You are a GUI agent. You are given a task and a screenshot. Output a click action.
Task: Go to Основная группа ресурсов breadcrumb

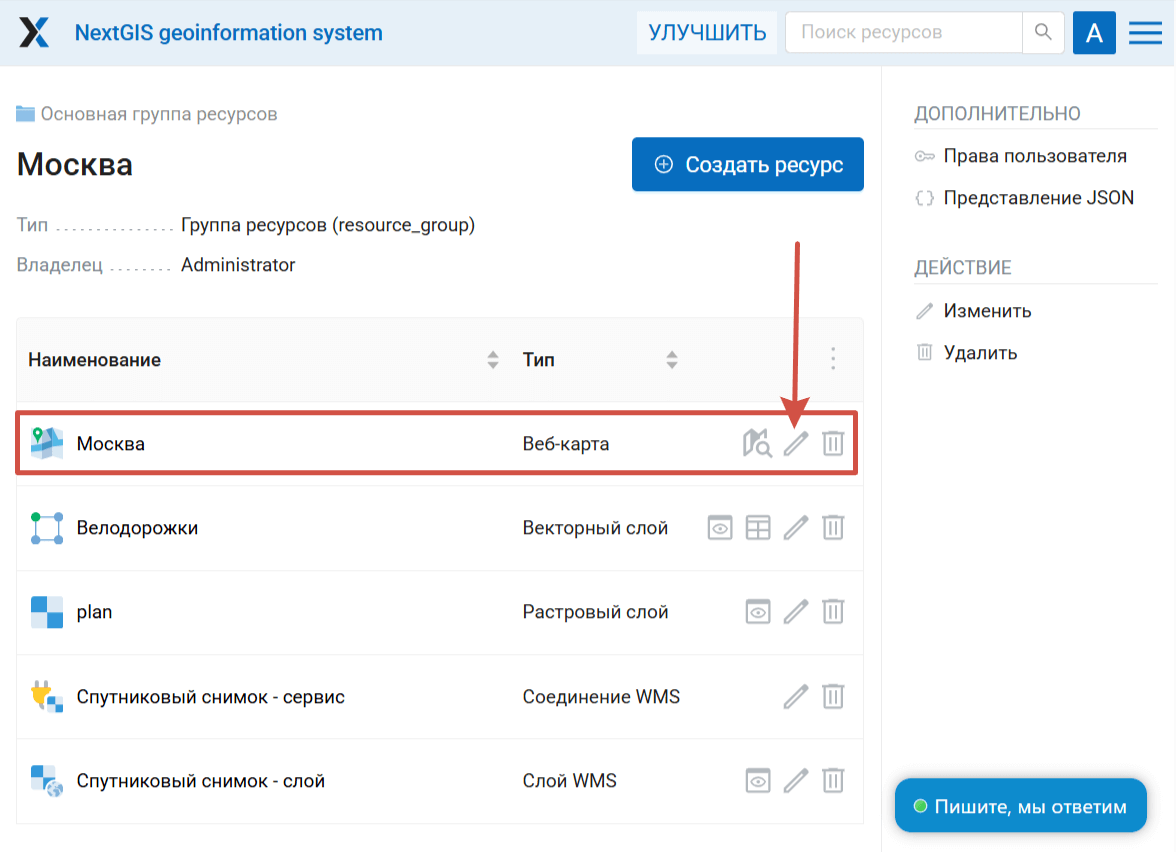pyautogui.click(x=158, y=114)
